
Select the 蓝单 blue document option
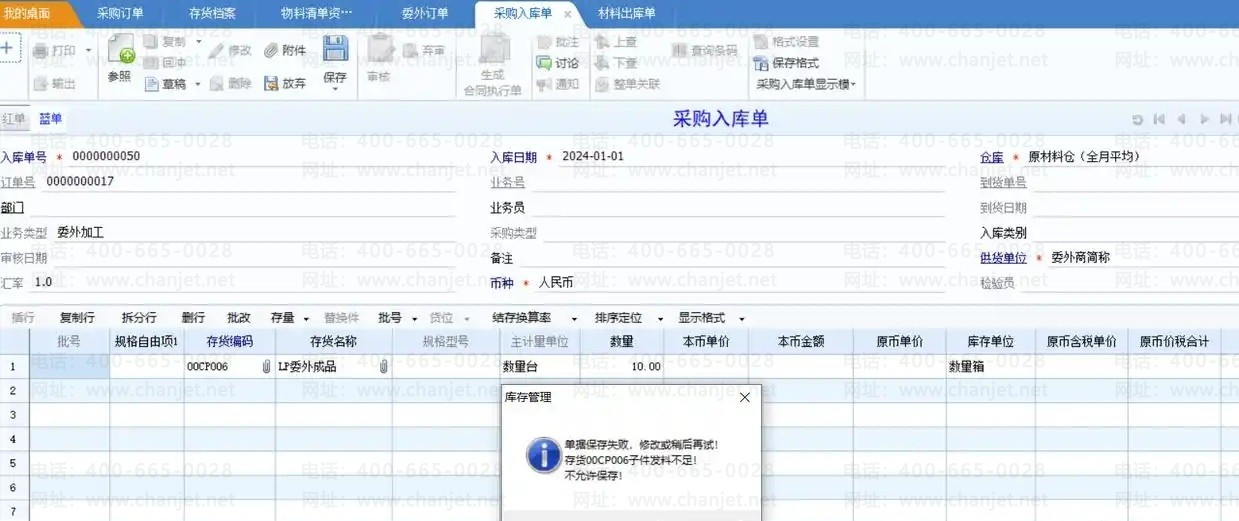50,119
